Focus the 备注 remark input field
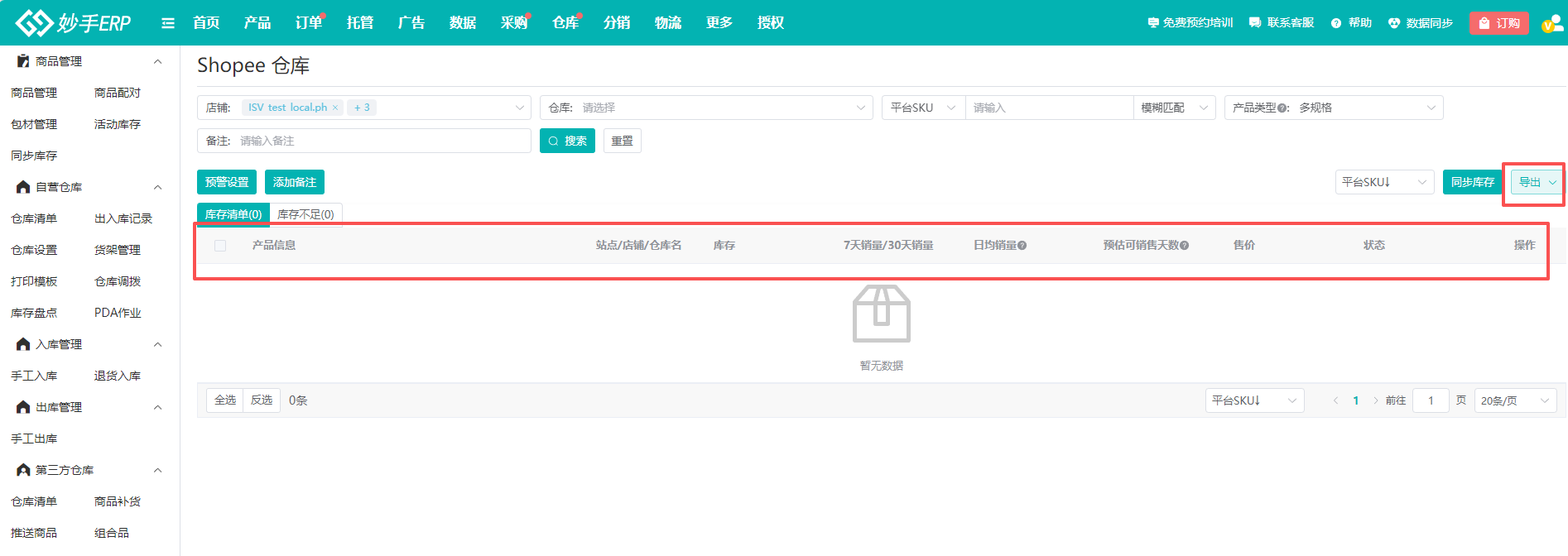The height and width of the screenshot is (556, 1568). [x=364, y=141]
